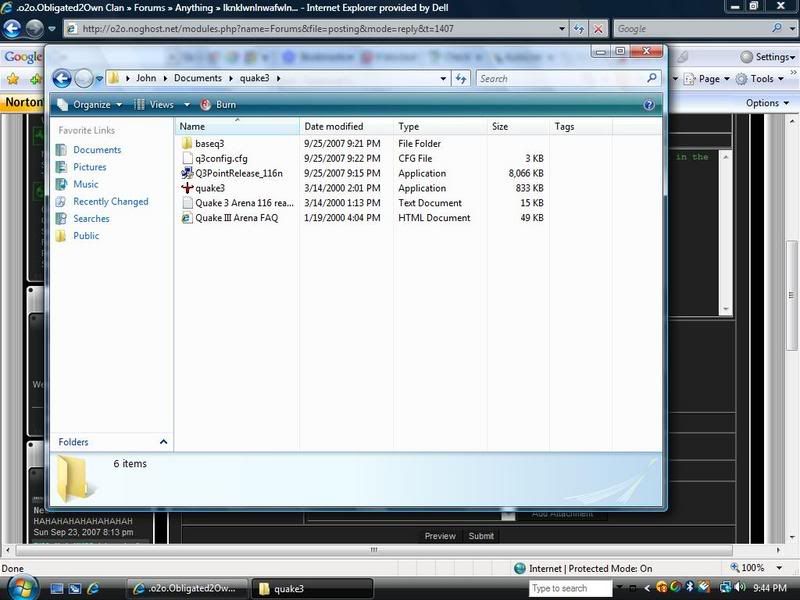
Task: Launch Internet Explorer from quick launch
Action: (93, 588)
